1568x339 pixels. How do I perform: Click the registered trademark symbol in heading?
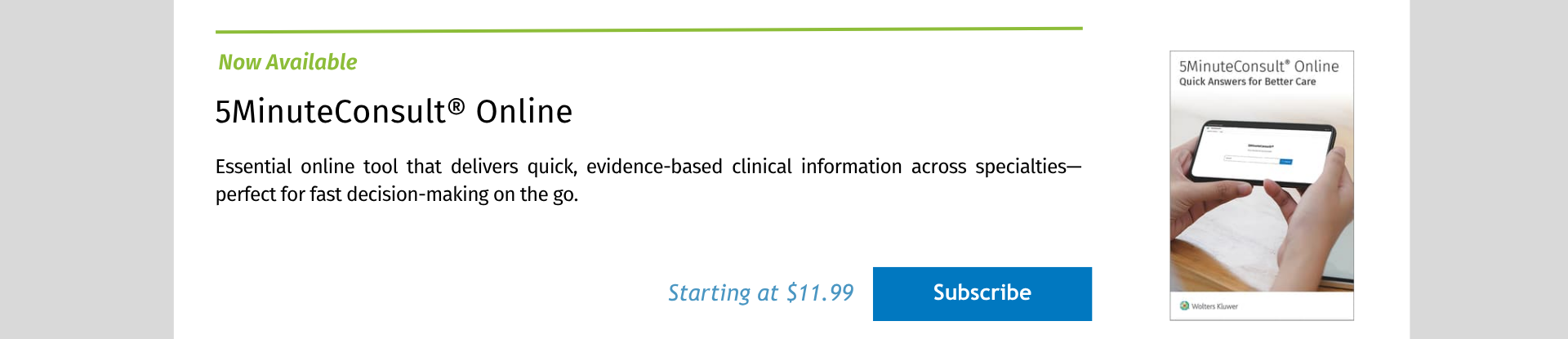click(x=457, y=106)
